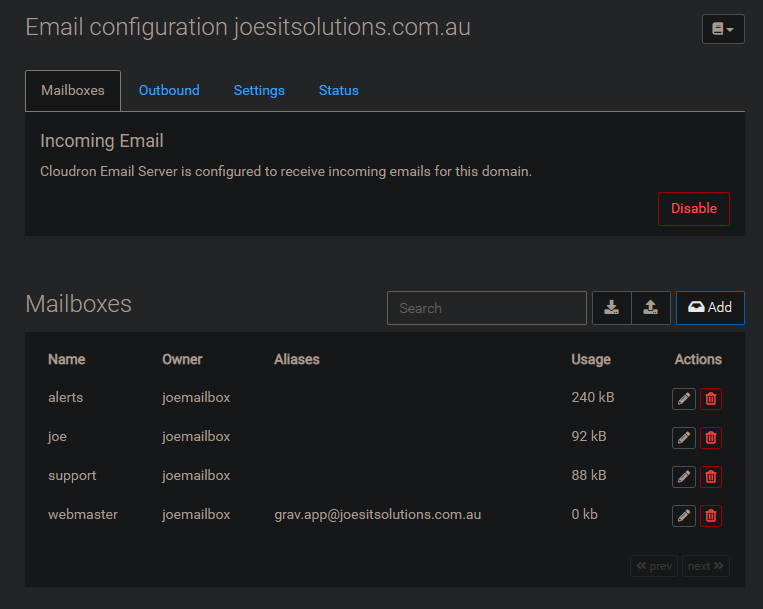Edit the webmaster mailbox

tap(684, 516)
